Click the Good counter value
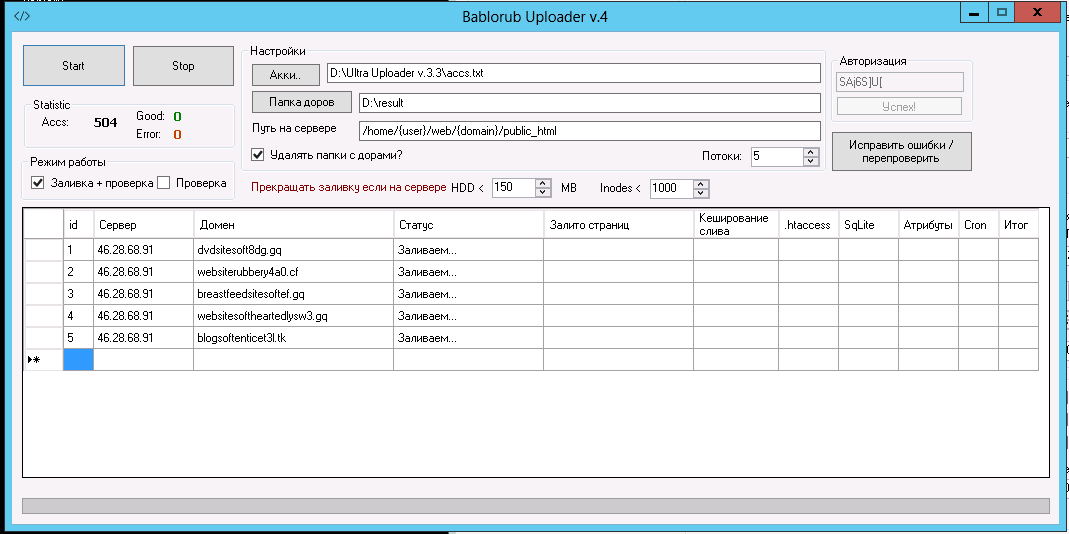1069x534 pixels. pyautogui.click(x=177, y=117)
